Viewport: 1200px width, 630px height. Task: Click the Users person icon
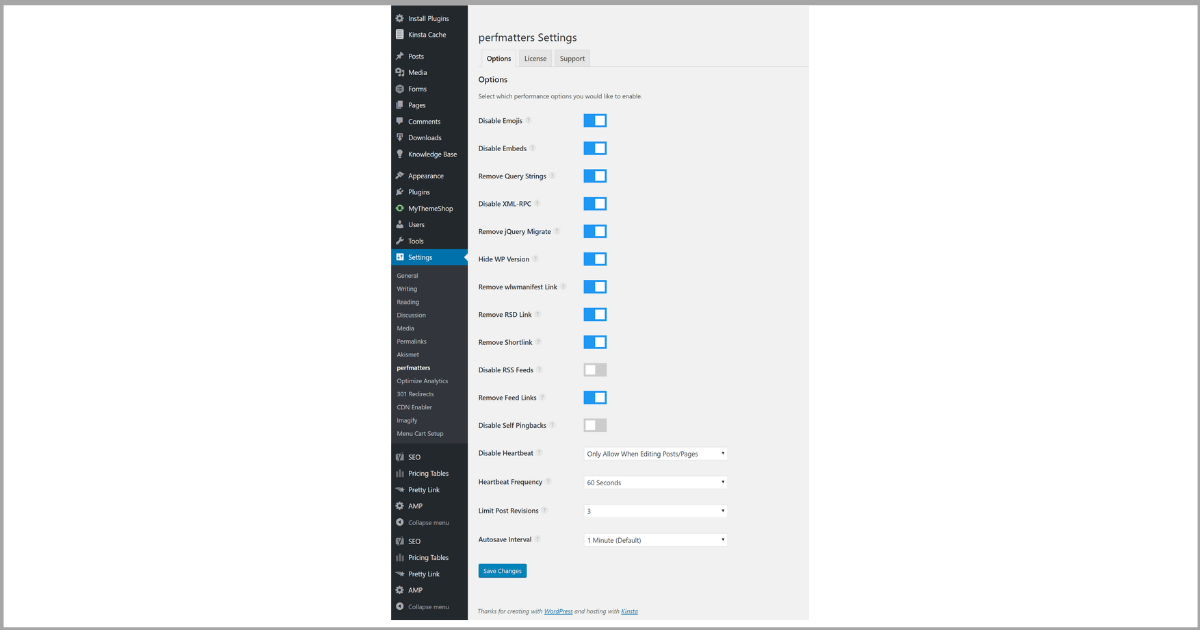[400, 225]
